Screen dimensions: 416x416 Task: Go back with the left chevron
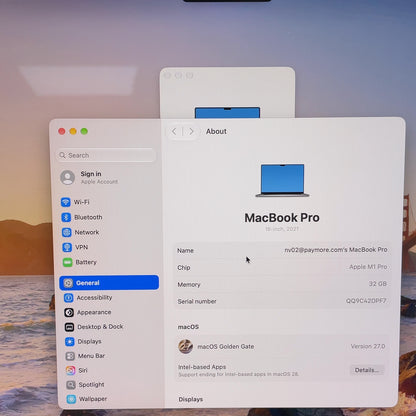pyautogui.click(x=174, y=132)
